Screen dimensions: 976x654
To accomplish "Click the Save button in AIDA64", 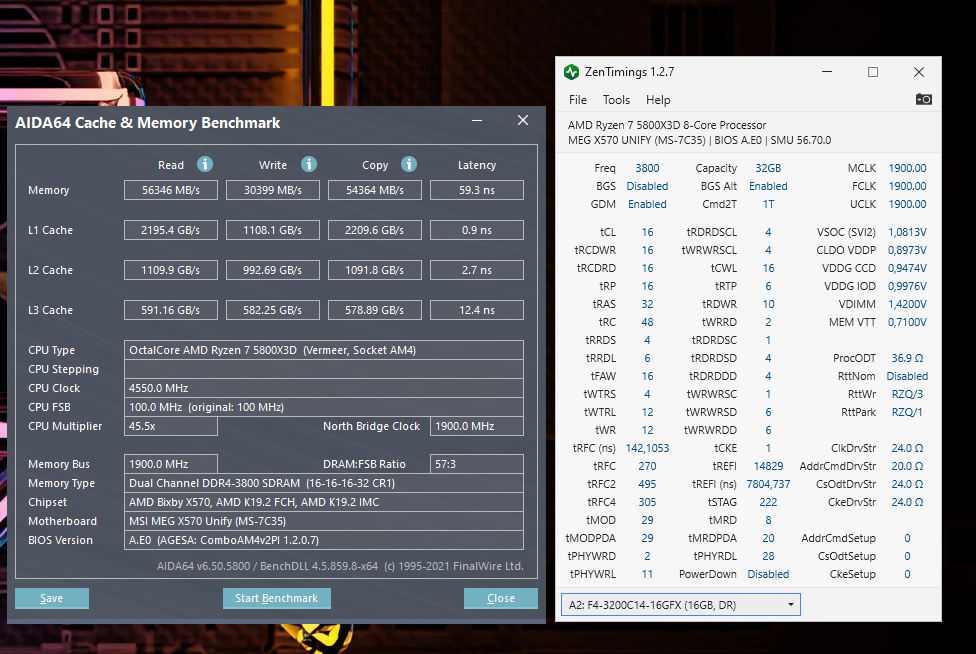I will (51, 598).
